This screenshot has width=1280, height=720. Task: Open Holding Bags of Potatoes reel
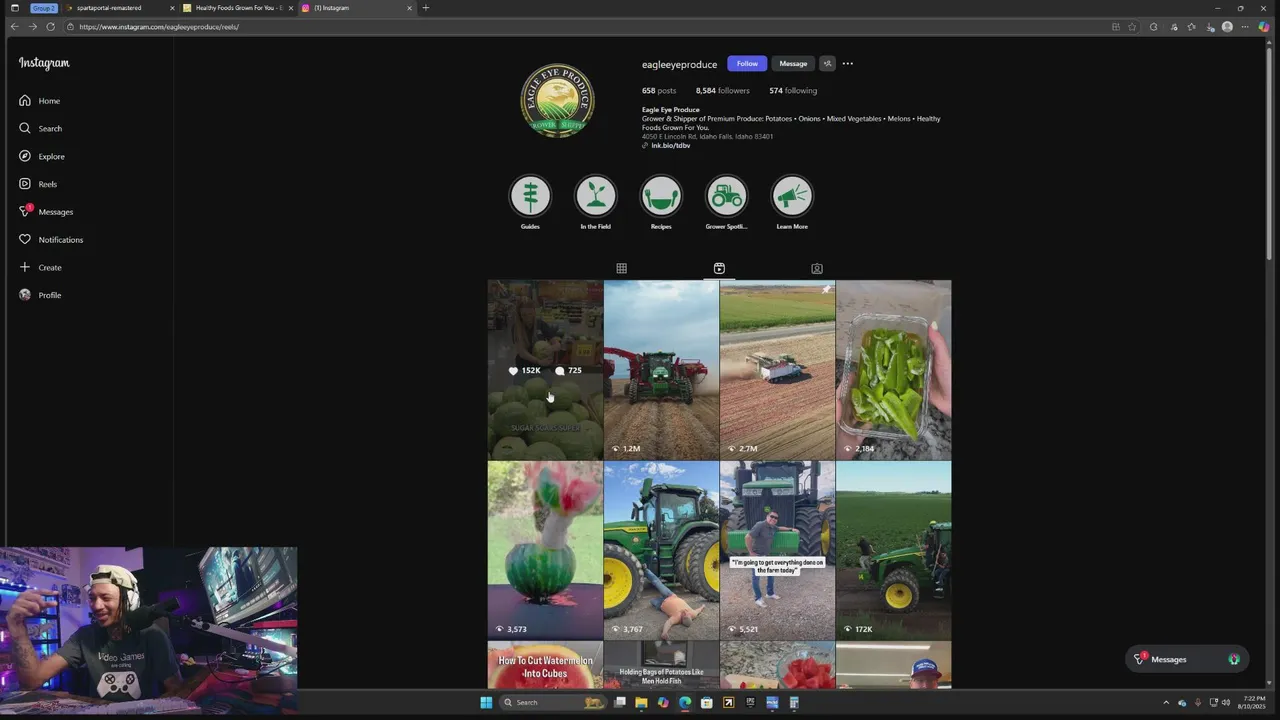click(661, 665)
